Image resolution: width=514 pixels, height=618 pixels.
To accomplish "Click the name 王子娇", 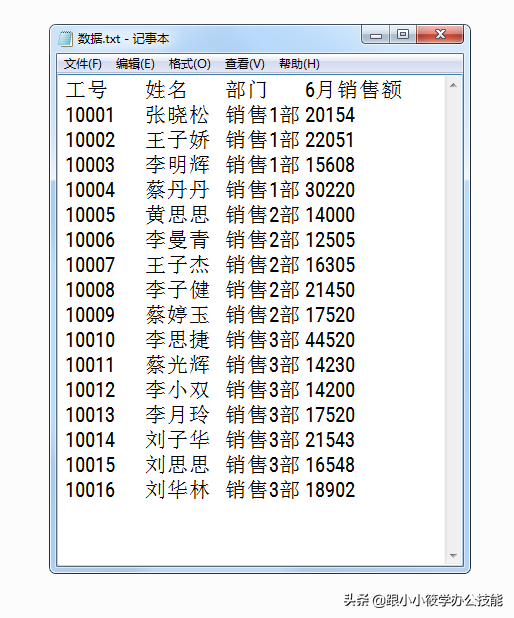I will 177,140.
